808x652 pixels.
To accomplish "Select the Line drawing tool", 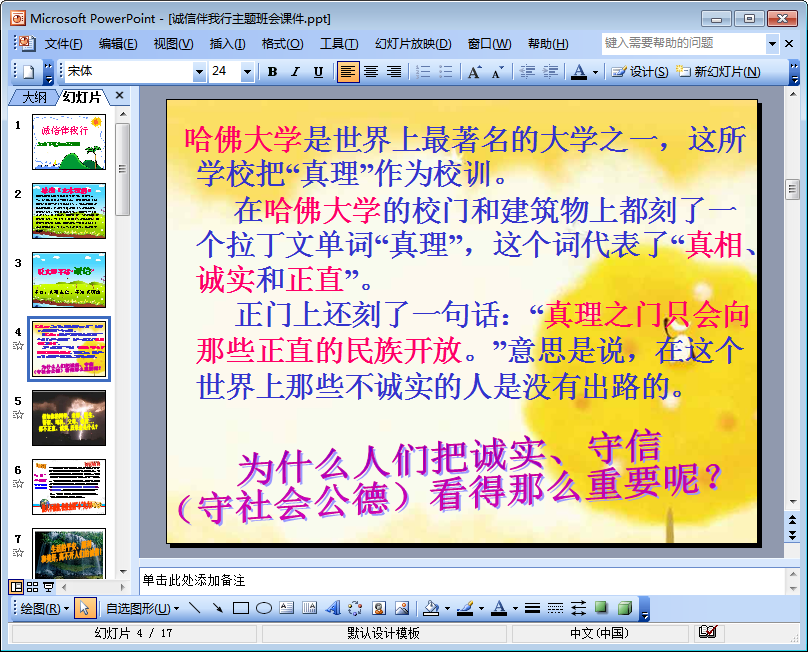I will click(195, 609).
